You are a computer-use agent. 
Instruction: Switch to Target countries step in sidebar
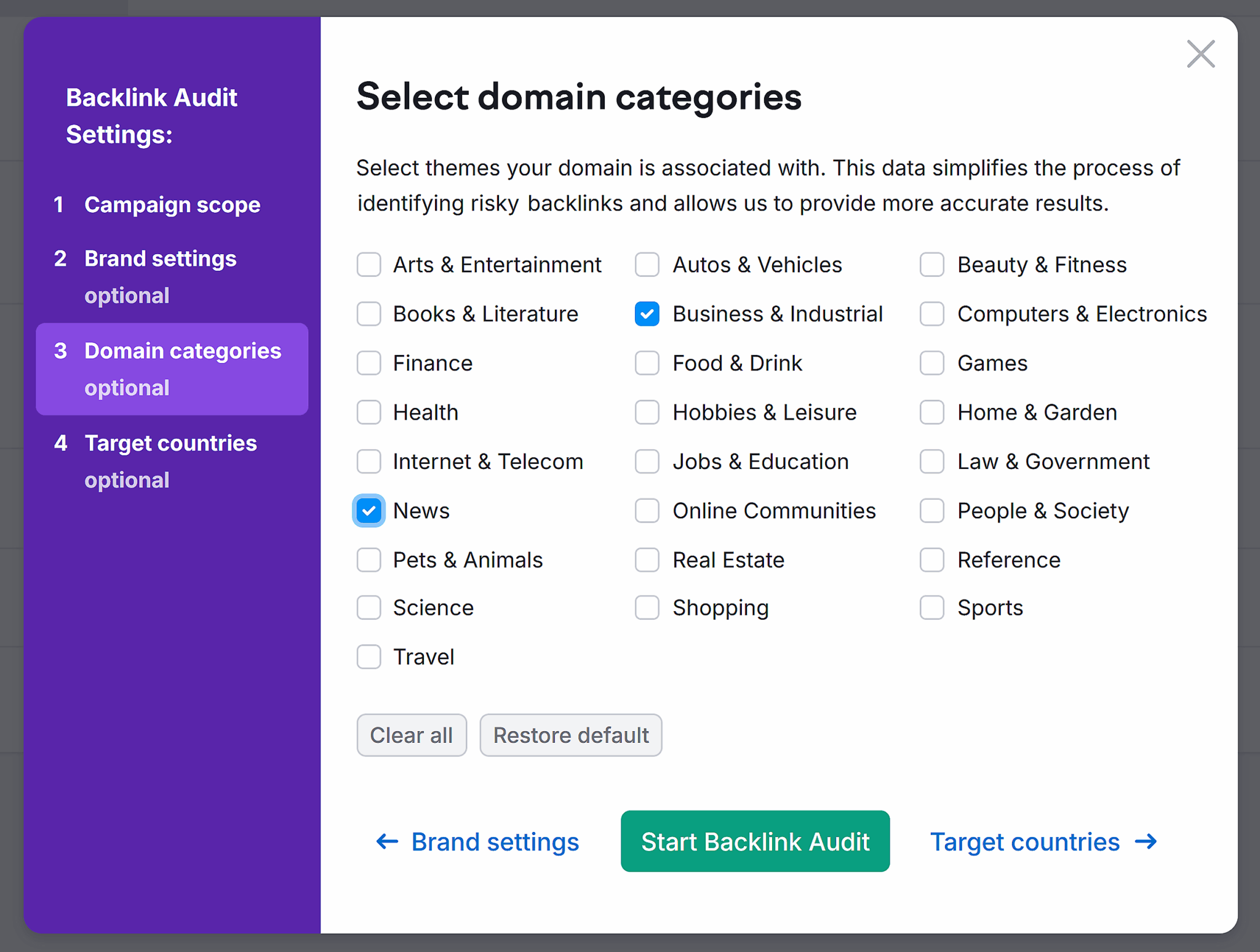click(170, 442)
